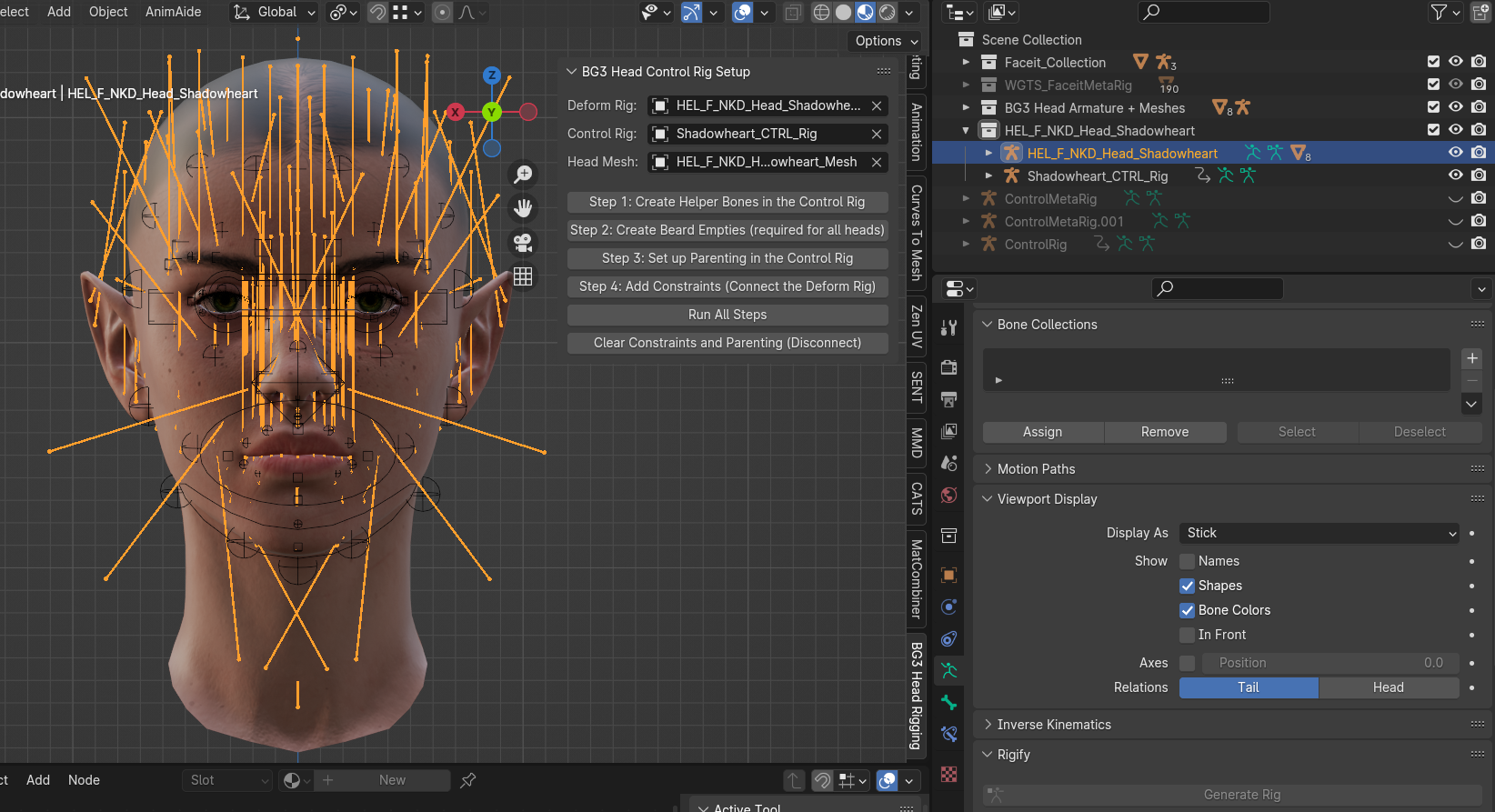This screenshot has width=1495, height=812.
Task: Click Run All Steps button
Action: (x=727, y=315)
